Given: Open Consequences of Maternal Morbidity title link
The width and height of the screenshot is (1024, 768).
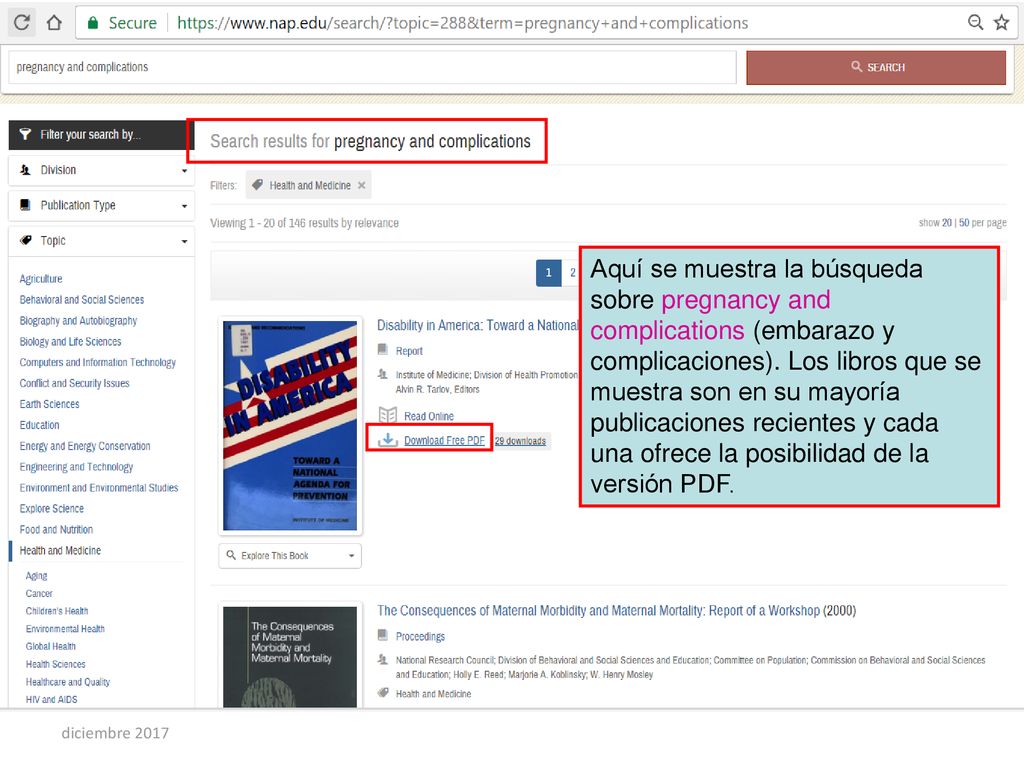Looking at the screenshot, I should (x=598, y=611).
